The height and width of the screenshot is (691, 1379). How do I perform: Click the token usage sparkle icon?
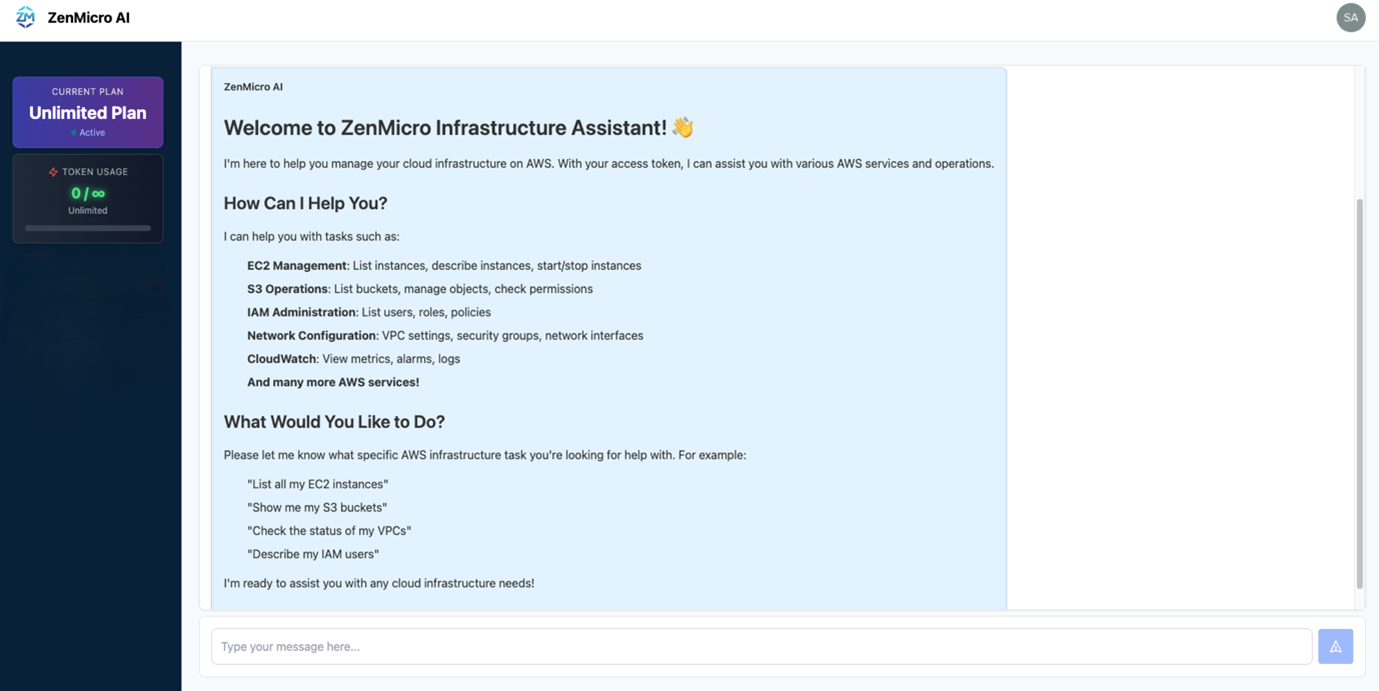tap(53, 172)
